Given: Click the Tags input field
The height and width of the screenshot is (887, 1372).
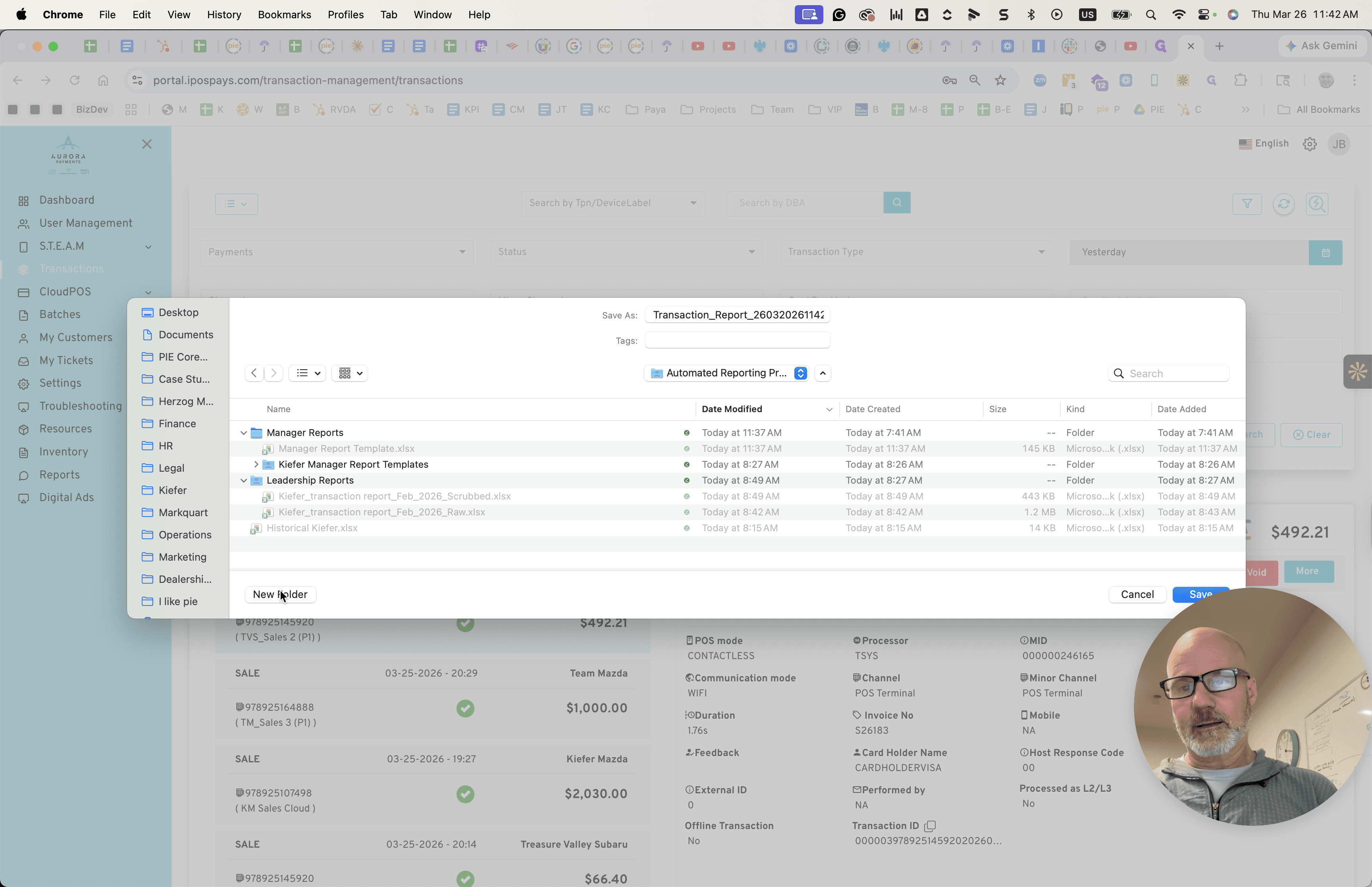Looking at the screenshot, I should (737, 340).
